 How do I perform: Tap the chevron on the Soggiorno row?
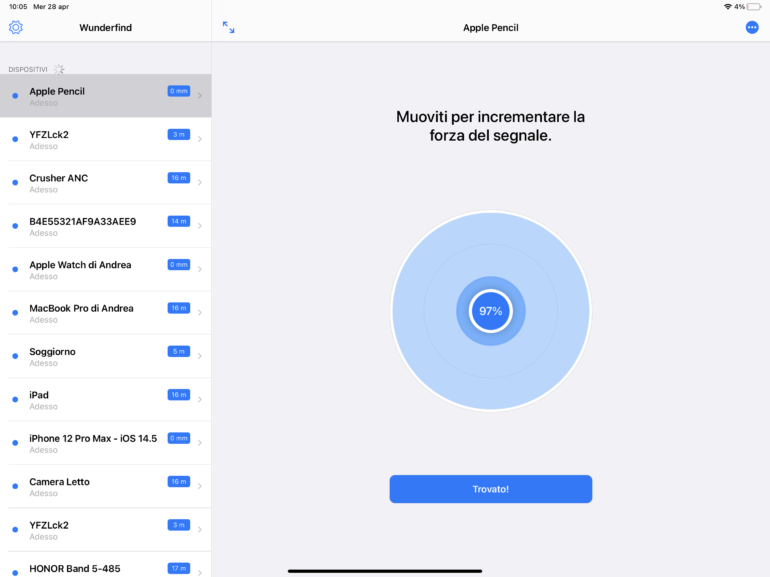[200, 356]
